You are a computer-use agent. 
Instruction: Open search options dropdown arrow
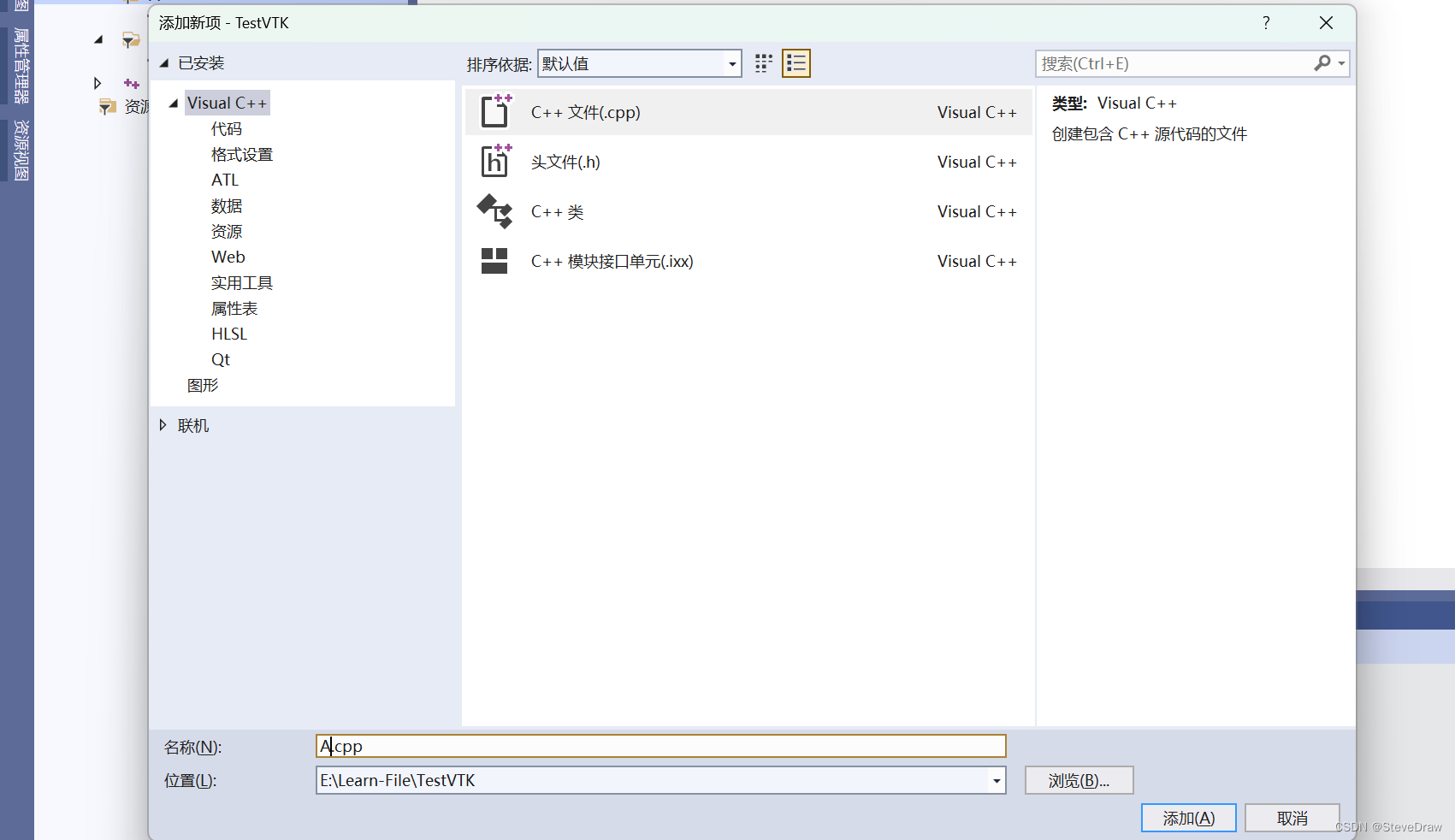coord(1341,63)
